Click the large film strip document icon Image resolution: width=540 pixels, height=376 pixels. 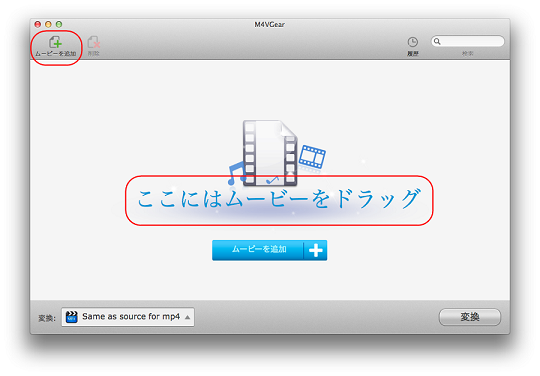(x=270, y=153)
